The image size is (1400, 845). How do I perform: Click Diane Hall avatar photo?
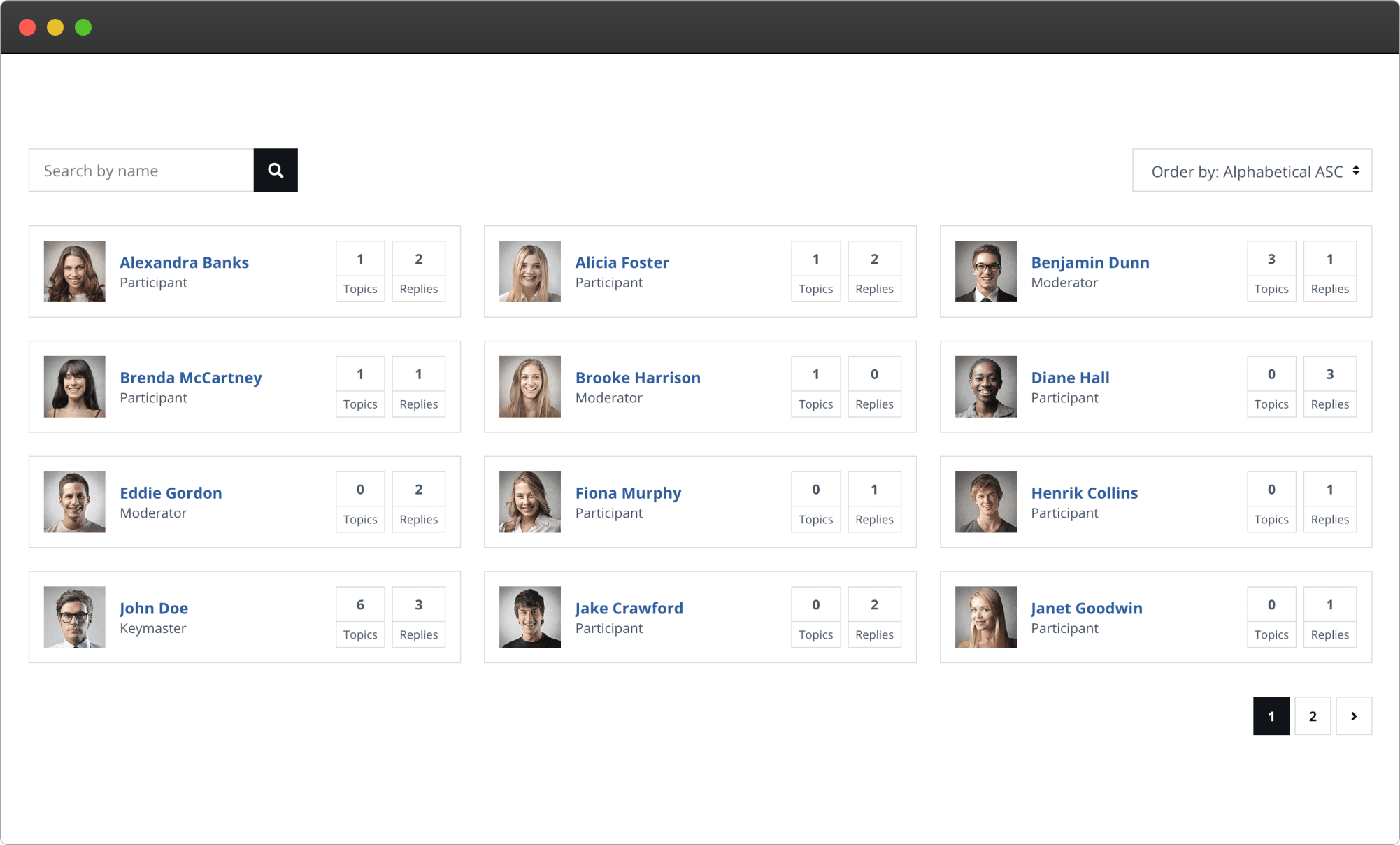click(986, 387)
